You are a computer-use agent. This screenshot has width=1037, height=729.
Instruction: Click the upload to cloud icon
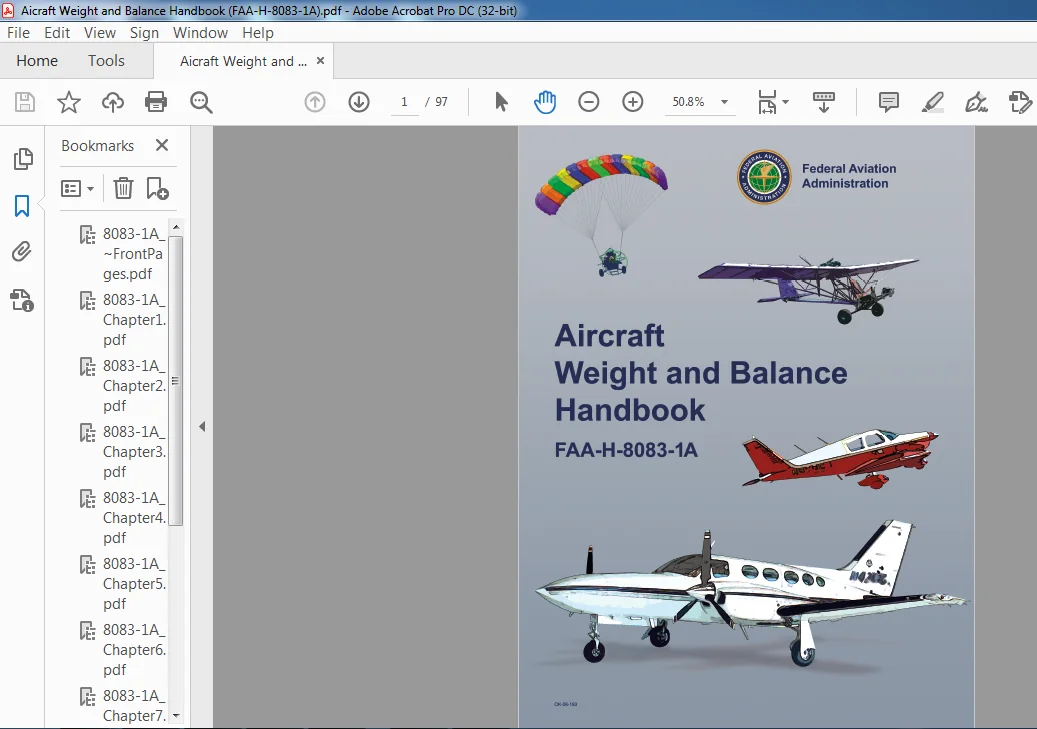(x=112, y=102)
